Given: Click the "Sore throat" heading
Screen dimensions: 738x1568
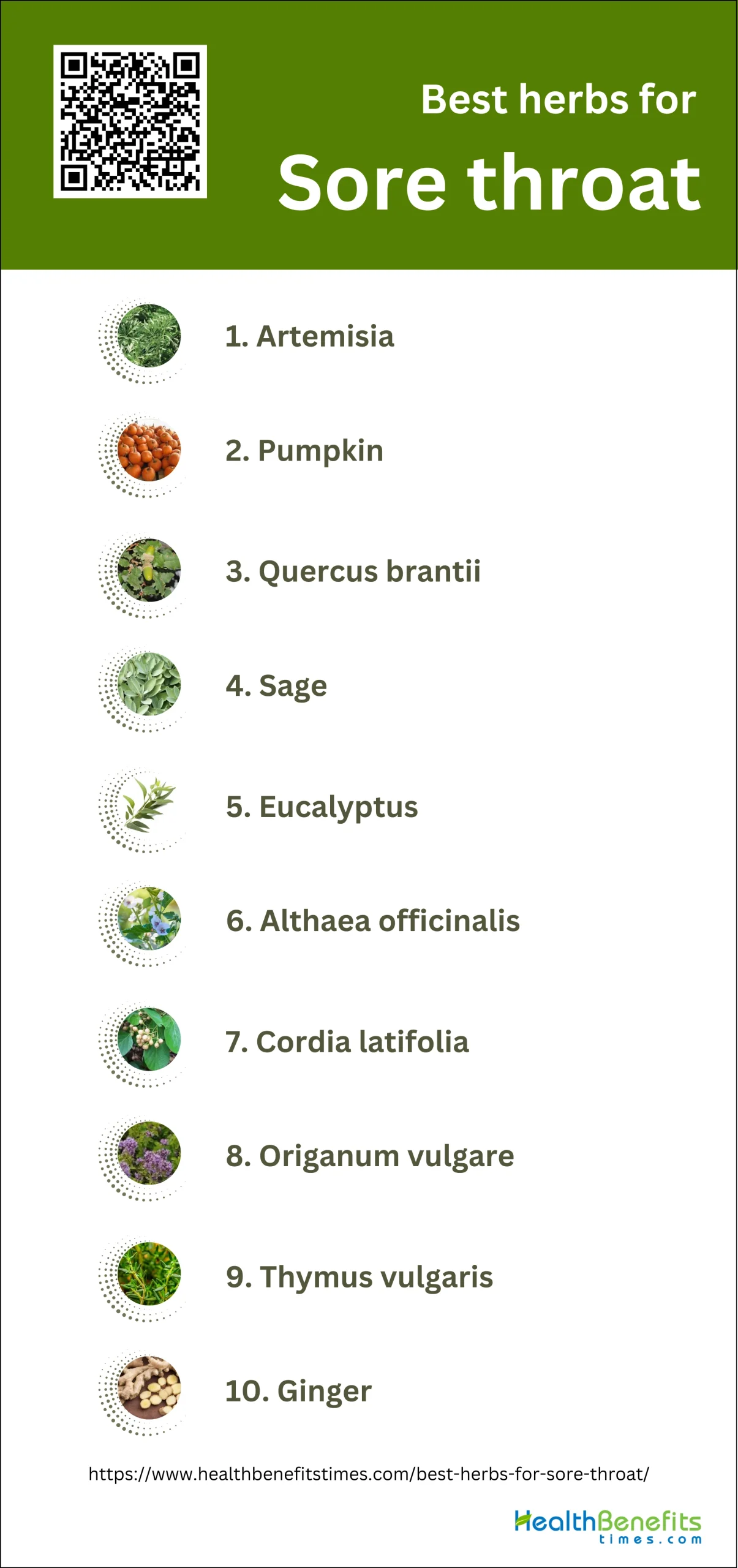Looking at the screenshot, I should click(x=489, y=183).
